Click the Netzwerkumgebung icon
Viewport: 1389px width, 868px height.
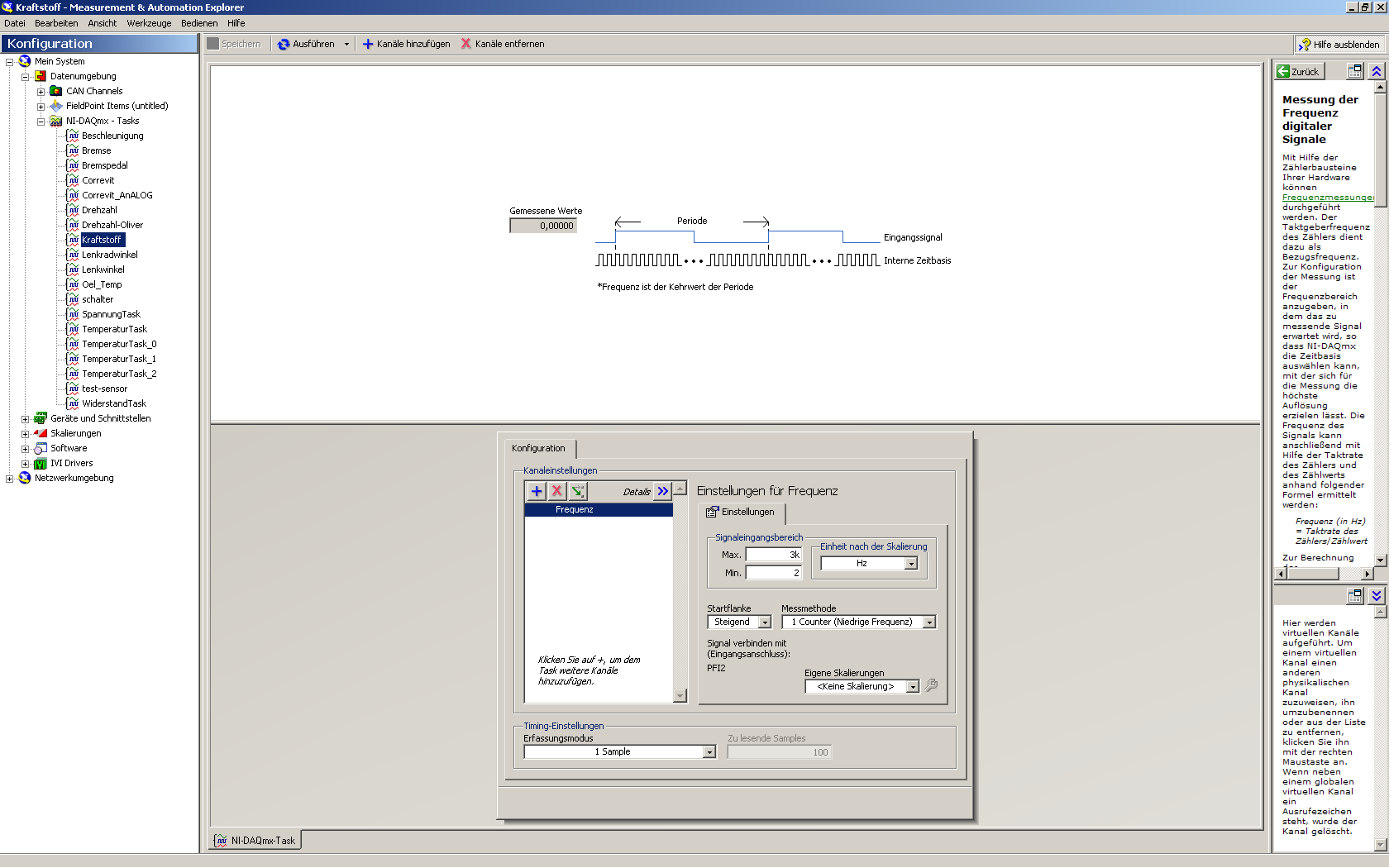pos(25,478)
